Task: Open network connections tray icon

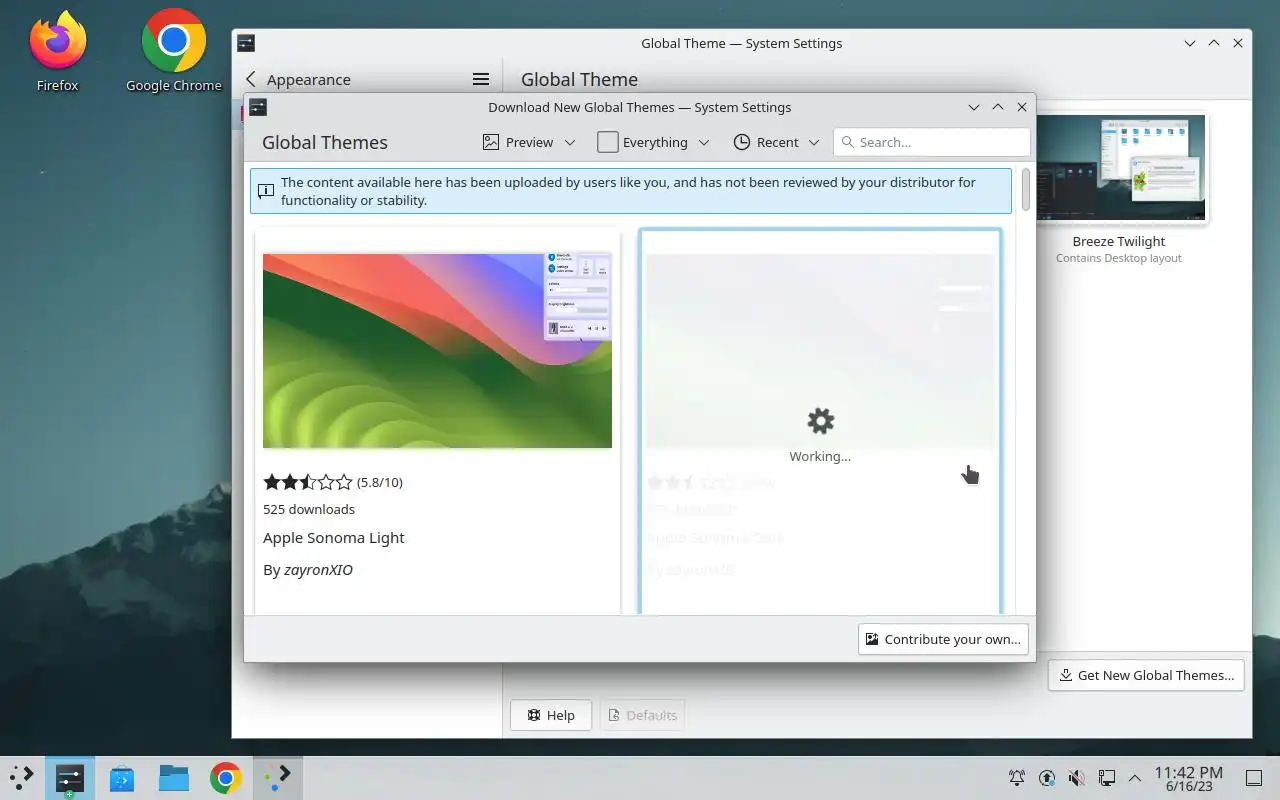Action: pyautogui.click(x=1107, y=777)
